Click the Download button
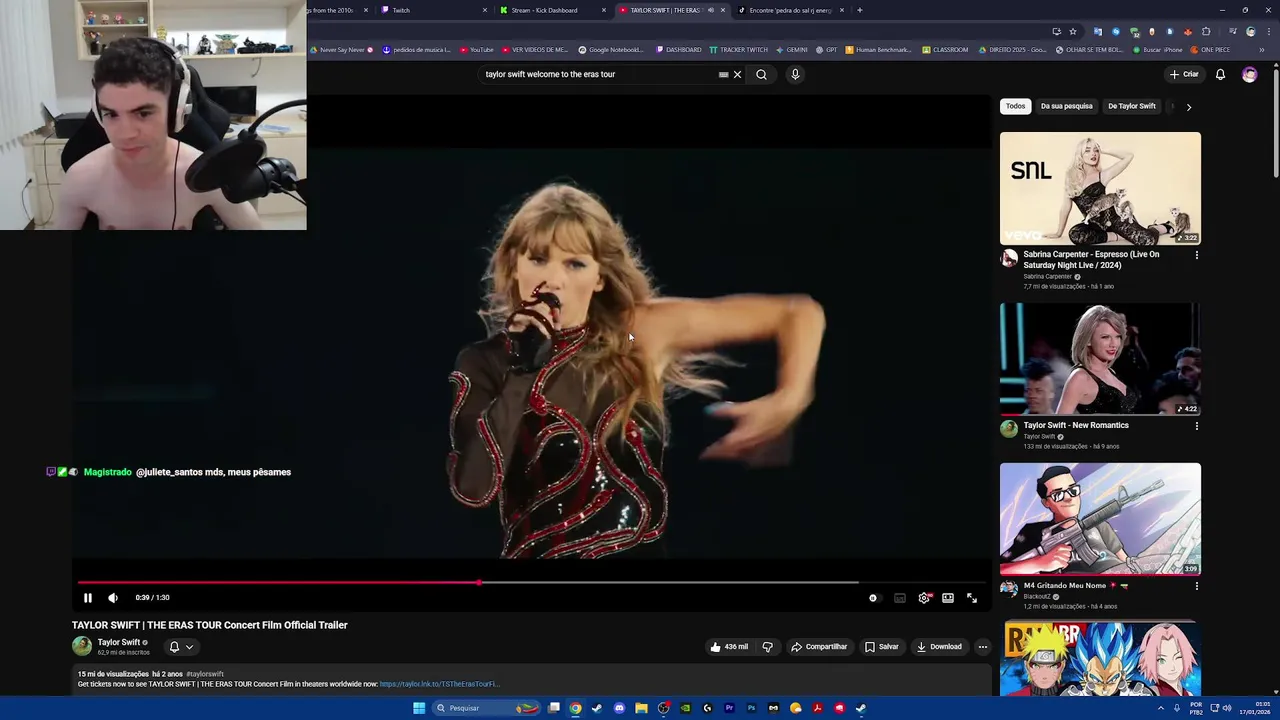This screenshot has height=720, width=1280. (x=939, y=647)
